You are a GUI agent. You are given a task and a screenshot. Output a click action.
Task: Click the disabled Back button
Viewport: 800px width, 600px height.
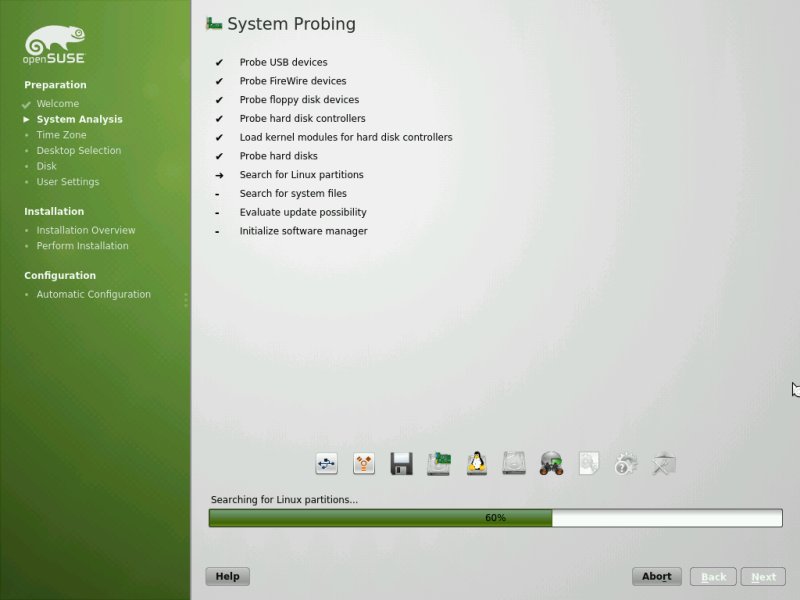pos(713,577)
